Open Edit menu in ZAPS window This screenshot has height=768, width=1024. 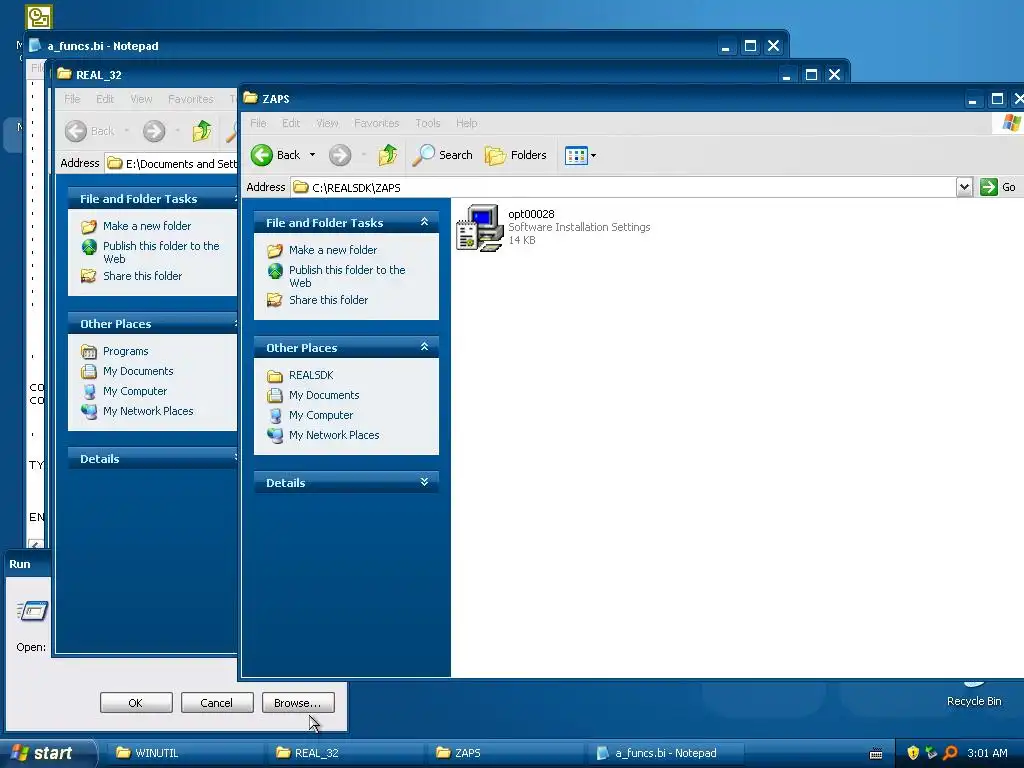(x=291, y=123)
